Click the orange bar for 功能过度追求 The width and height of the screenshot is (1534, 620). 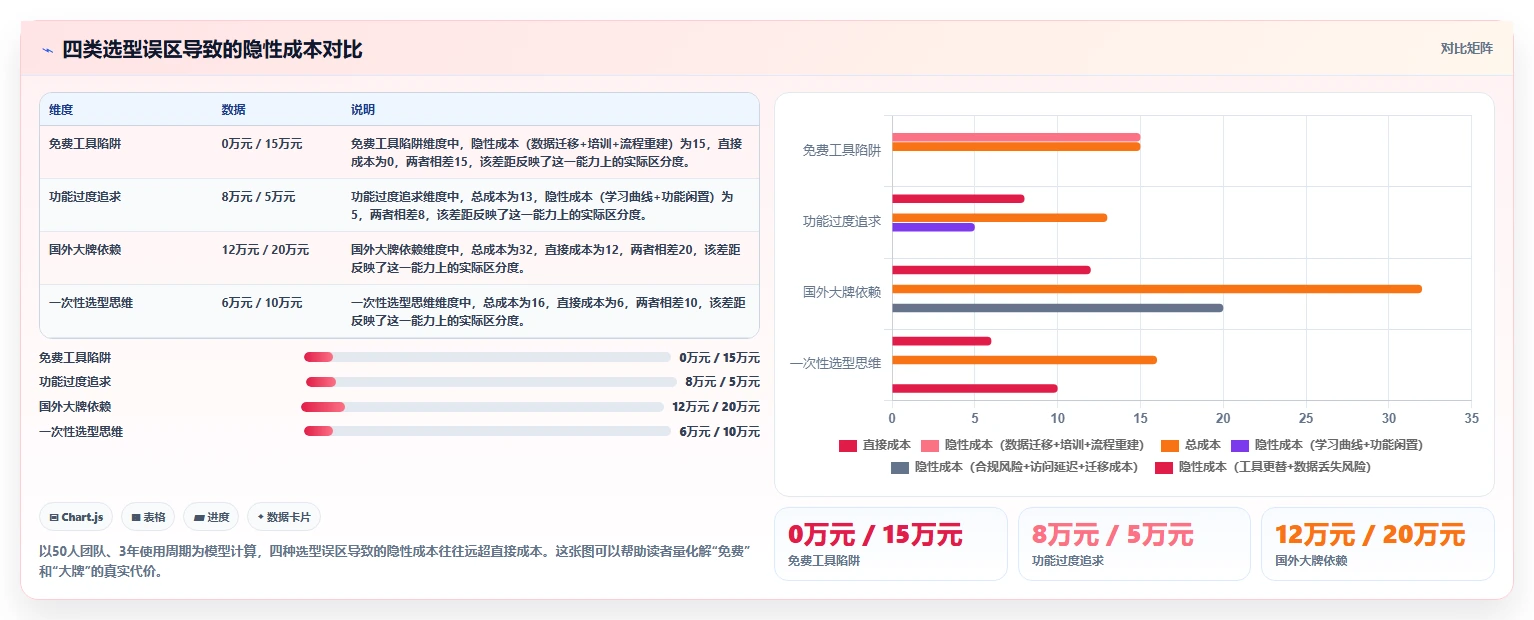[x=999, y=217]
